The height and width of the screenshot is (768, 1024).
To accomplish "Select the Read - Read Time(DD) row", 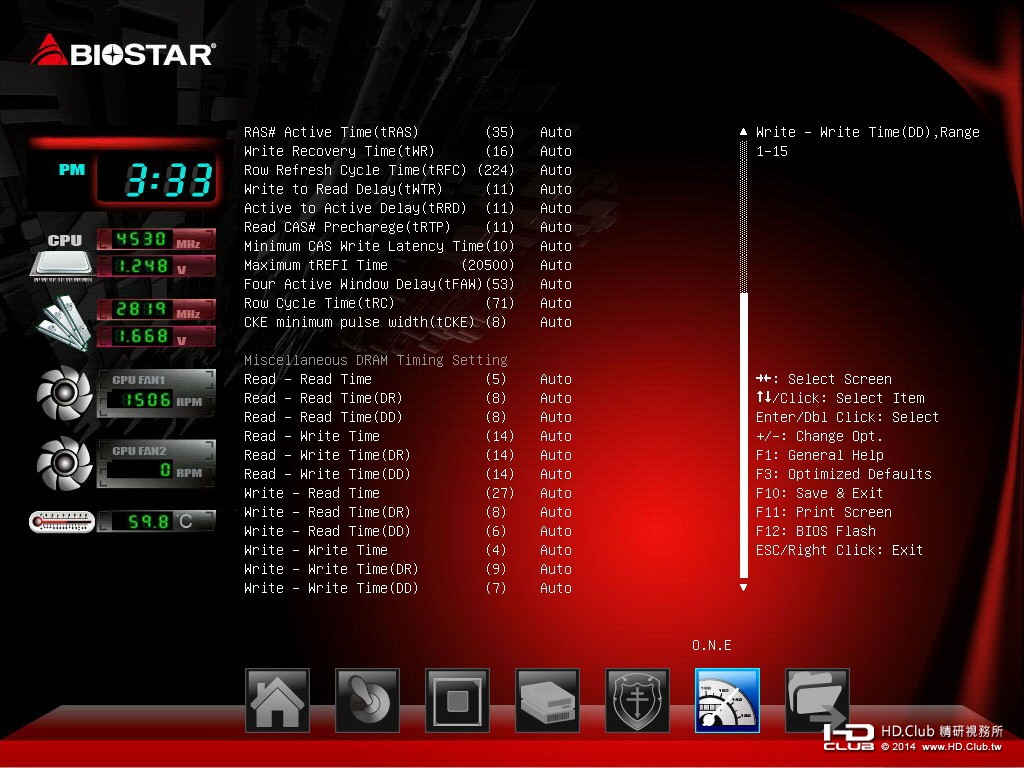I will [x=408, y=417].
